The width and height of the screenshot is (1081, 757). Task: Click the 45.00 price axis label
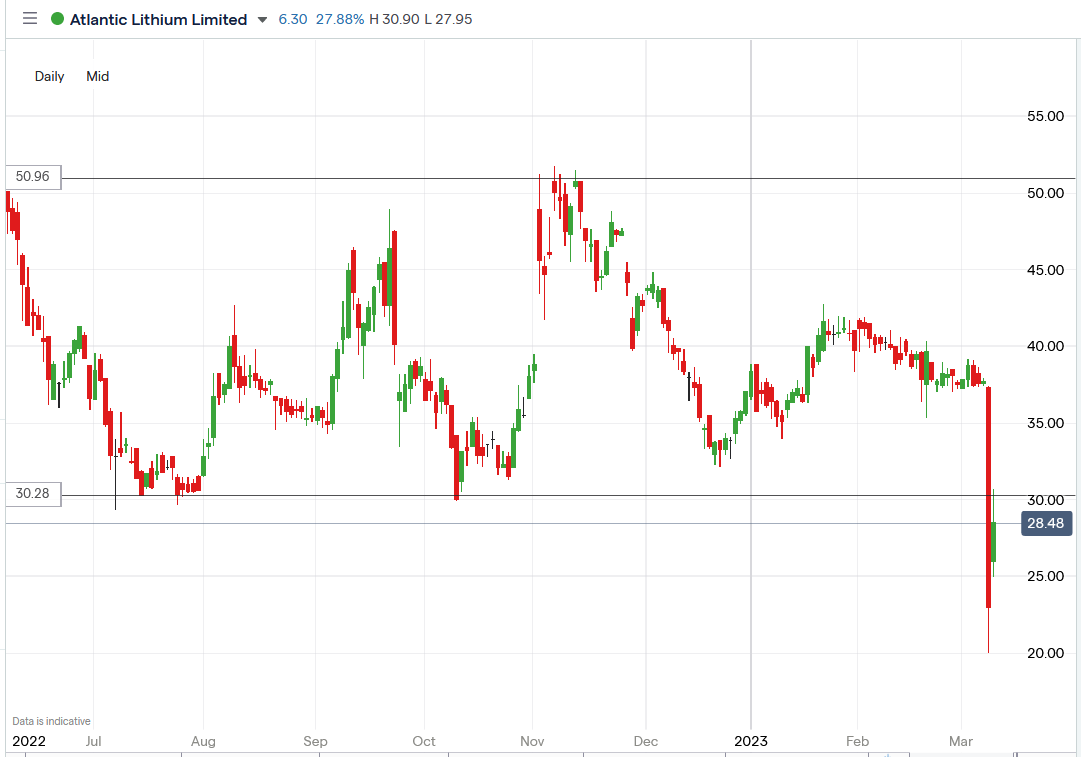1045,270
